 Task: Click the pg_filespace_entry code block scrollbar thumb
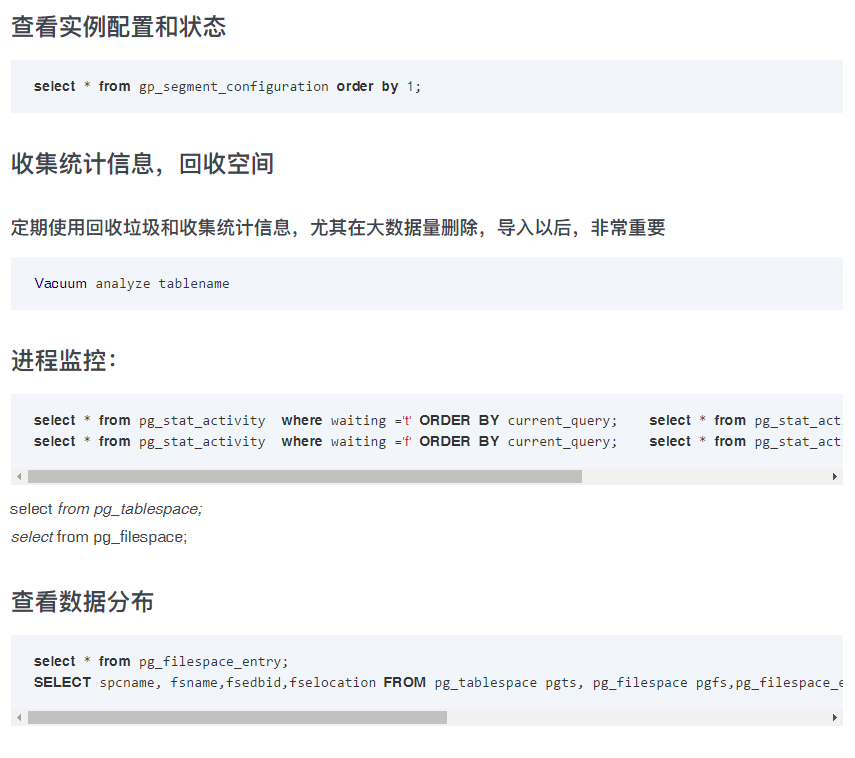237,718
